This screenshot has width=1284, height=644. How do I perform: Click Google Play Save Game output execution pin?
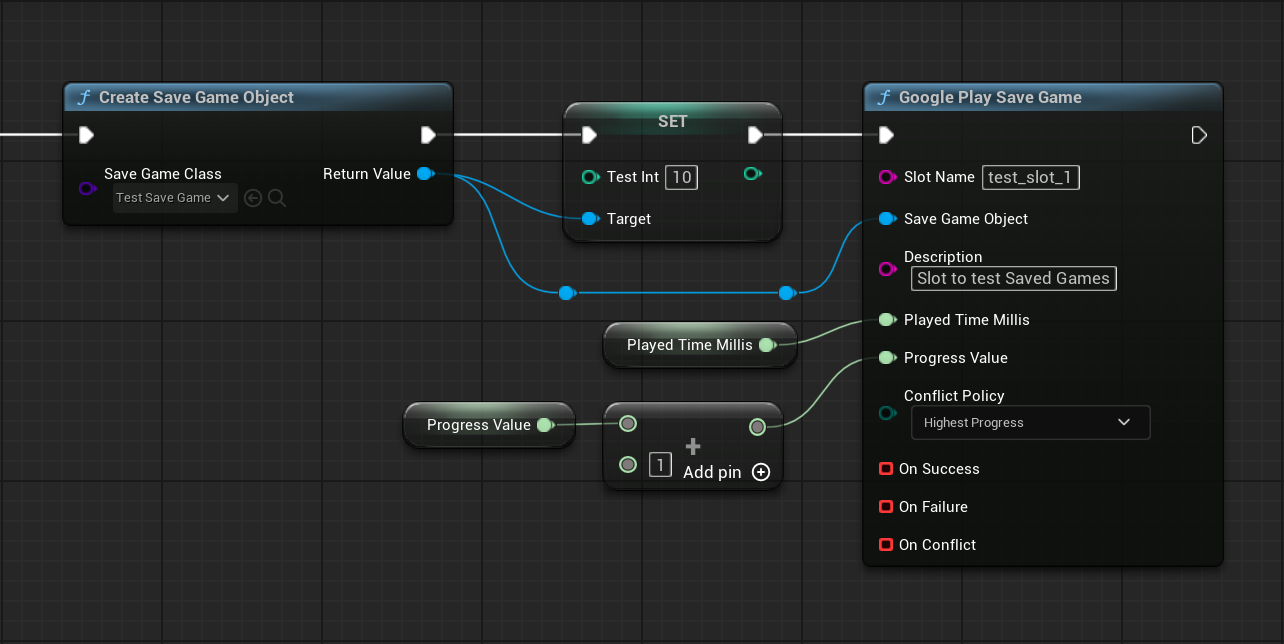pyautogui.click(x=1199, y=135)
